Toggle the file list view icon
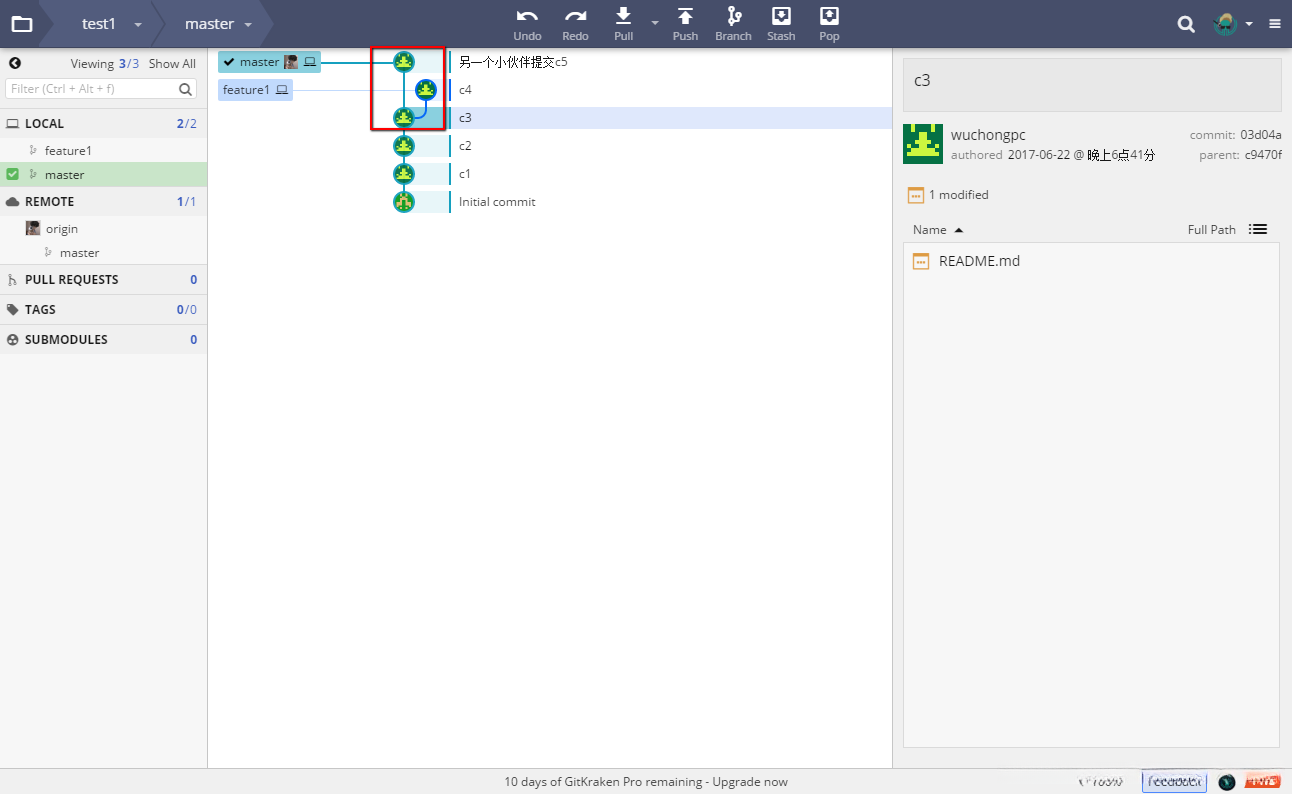 1258,229
